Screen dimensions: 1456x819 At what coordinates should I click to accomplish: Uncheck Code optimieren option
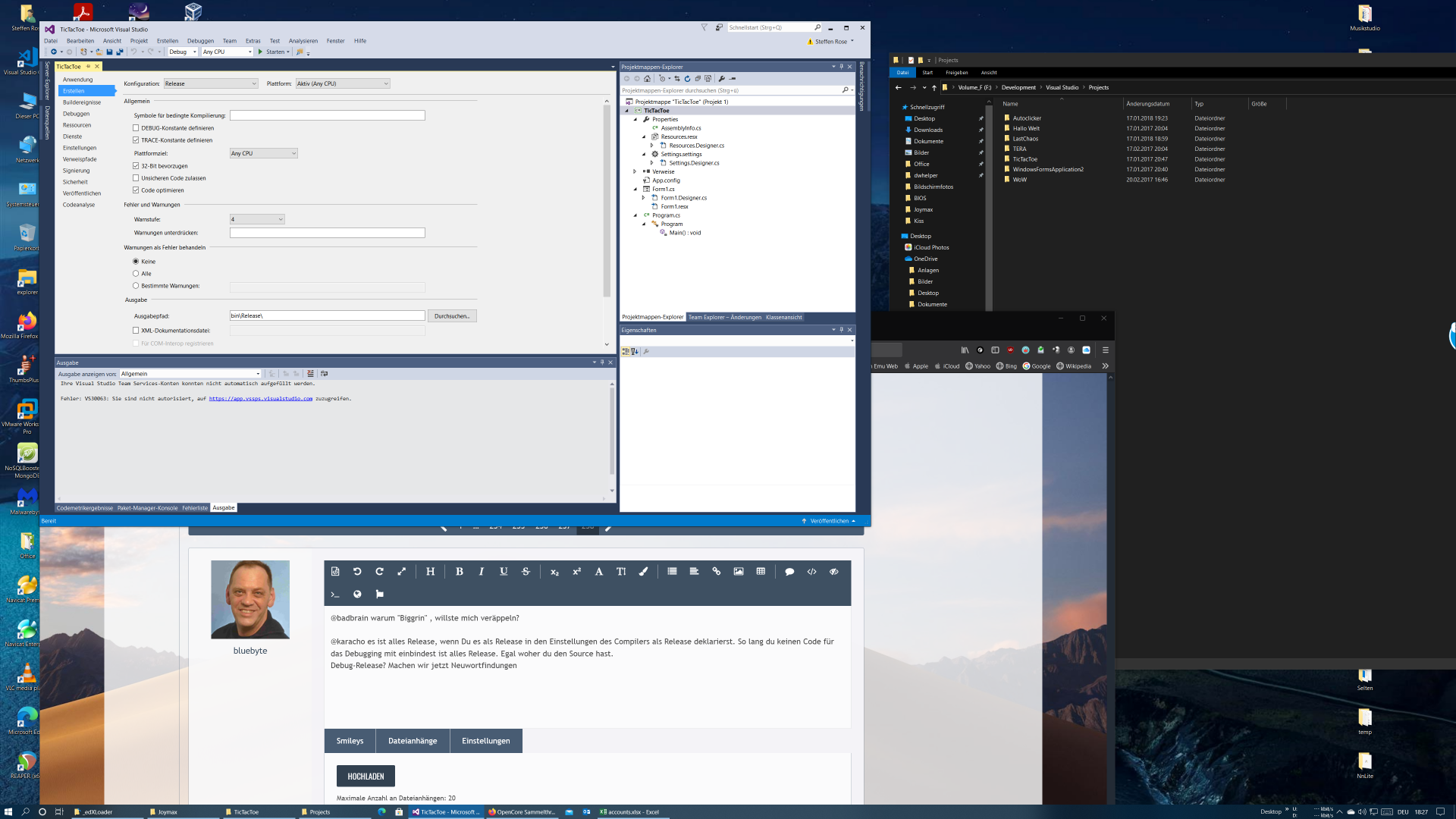[136, 190]
